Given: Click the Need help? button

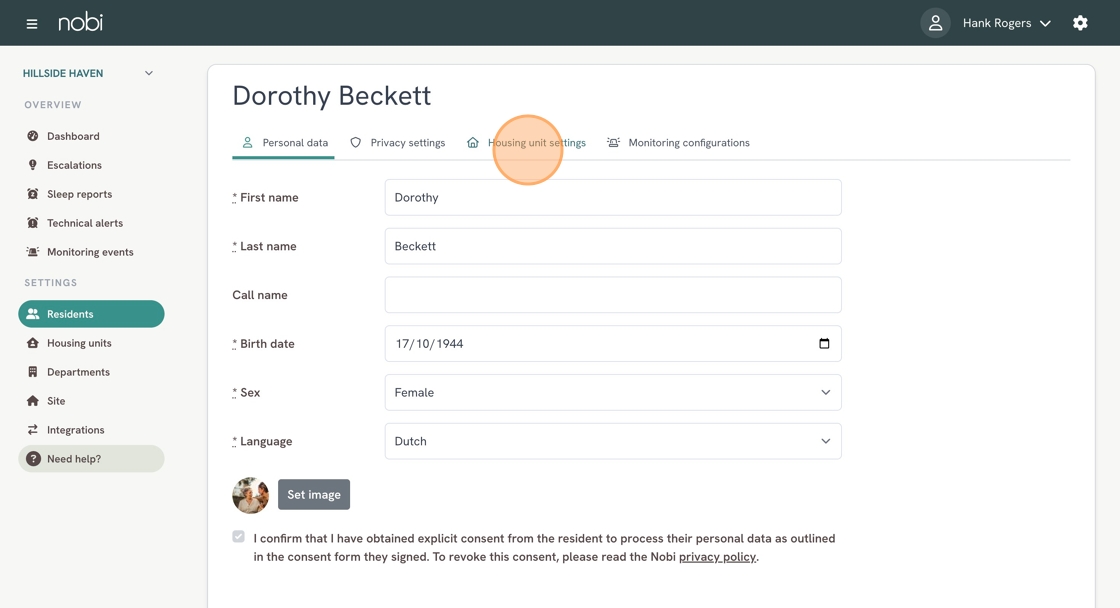Looking at the screenshot, I should pos(91,459).
